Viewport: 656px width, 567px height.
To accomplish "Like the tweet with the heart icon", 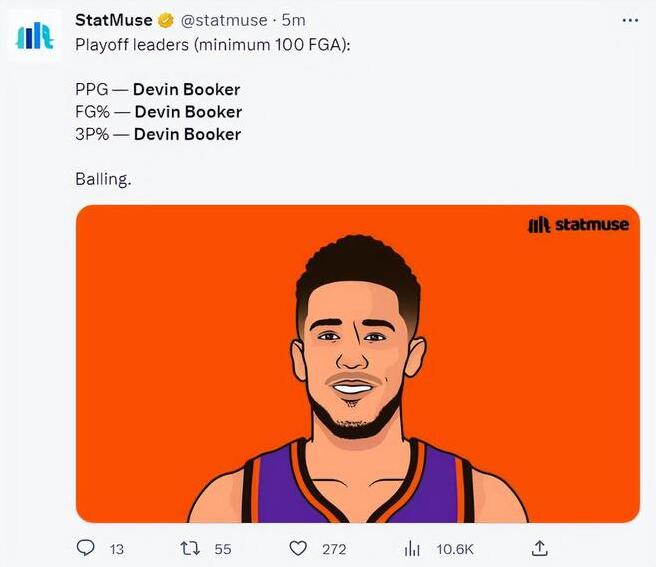I will 297,548.
